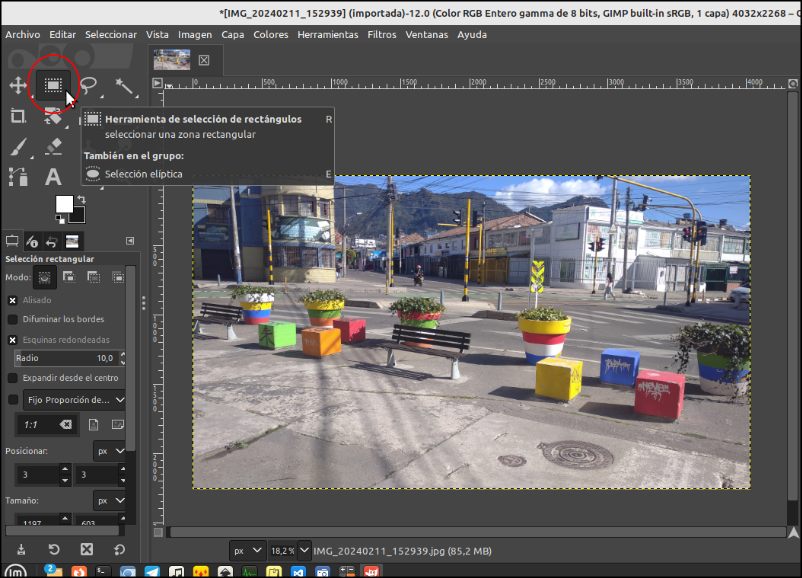Choose Intersect with selection mode
802x578 pixels.
coord(118,277)
